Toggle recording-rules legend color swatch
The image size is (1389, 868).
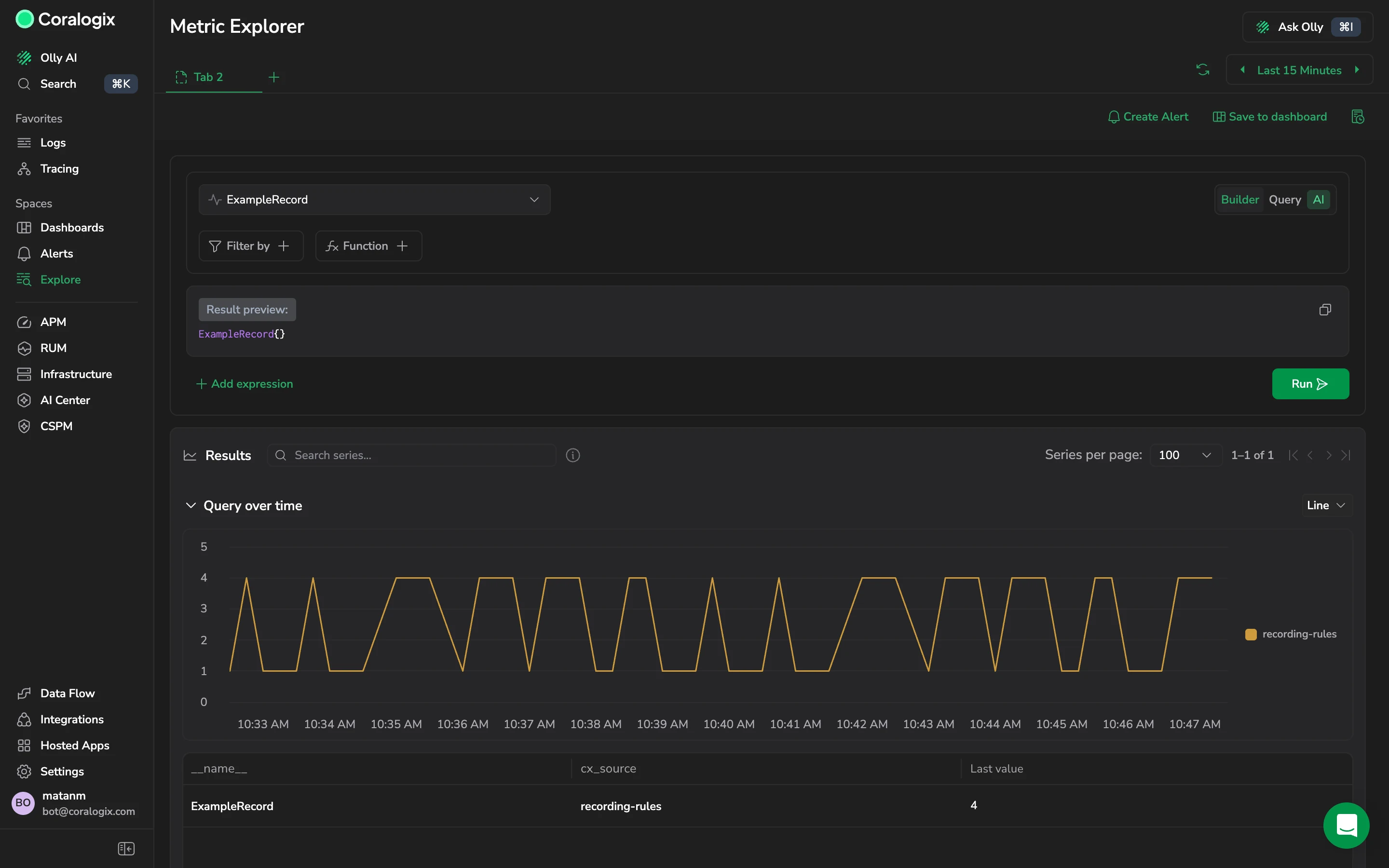pyautogui.click(x=1251, y=634)
